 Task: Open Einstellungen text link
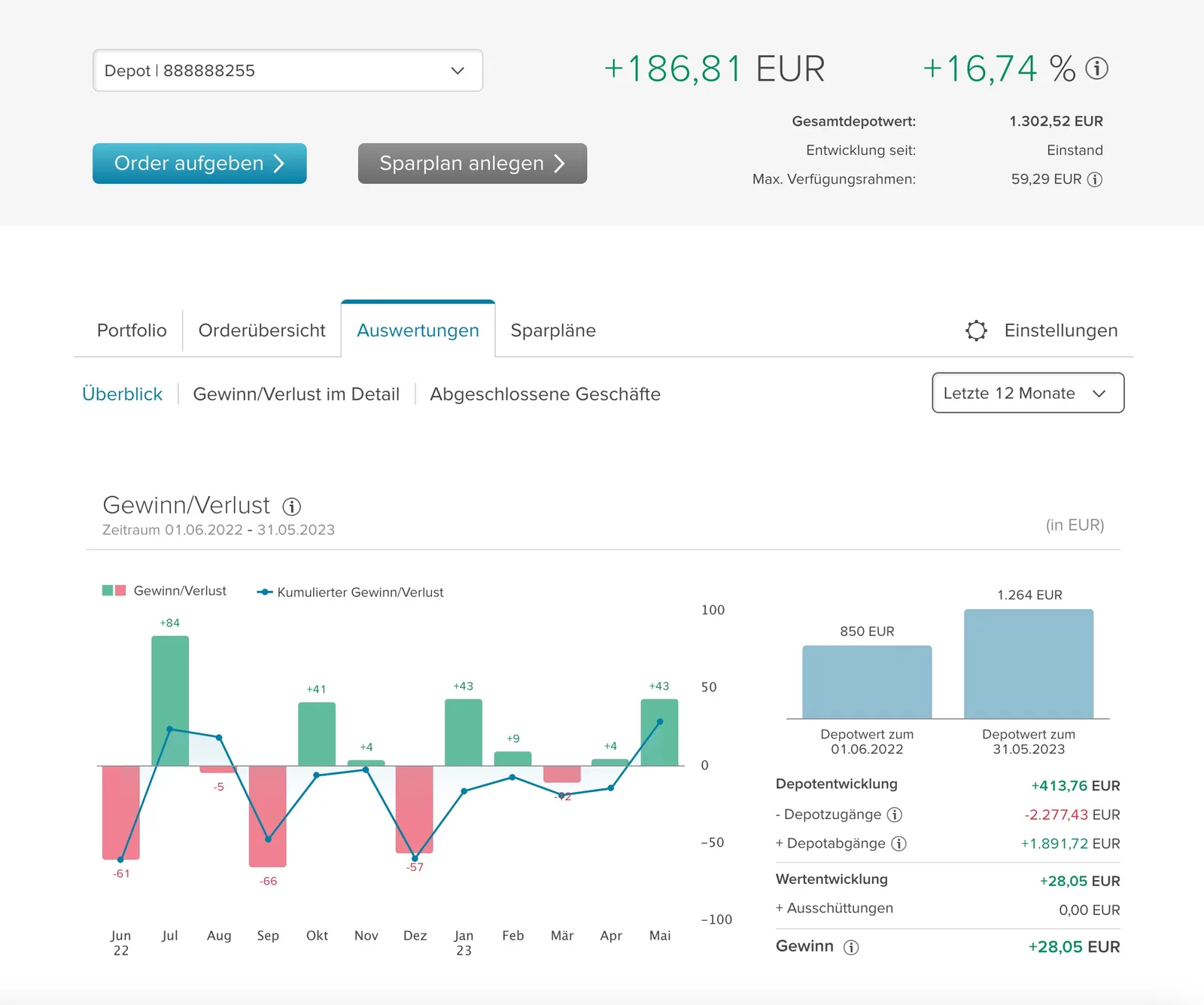click(1061, 330)
